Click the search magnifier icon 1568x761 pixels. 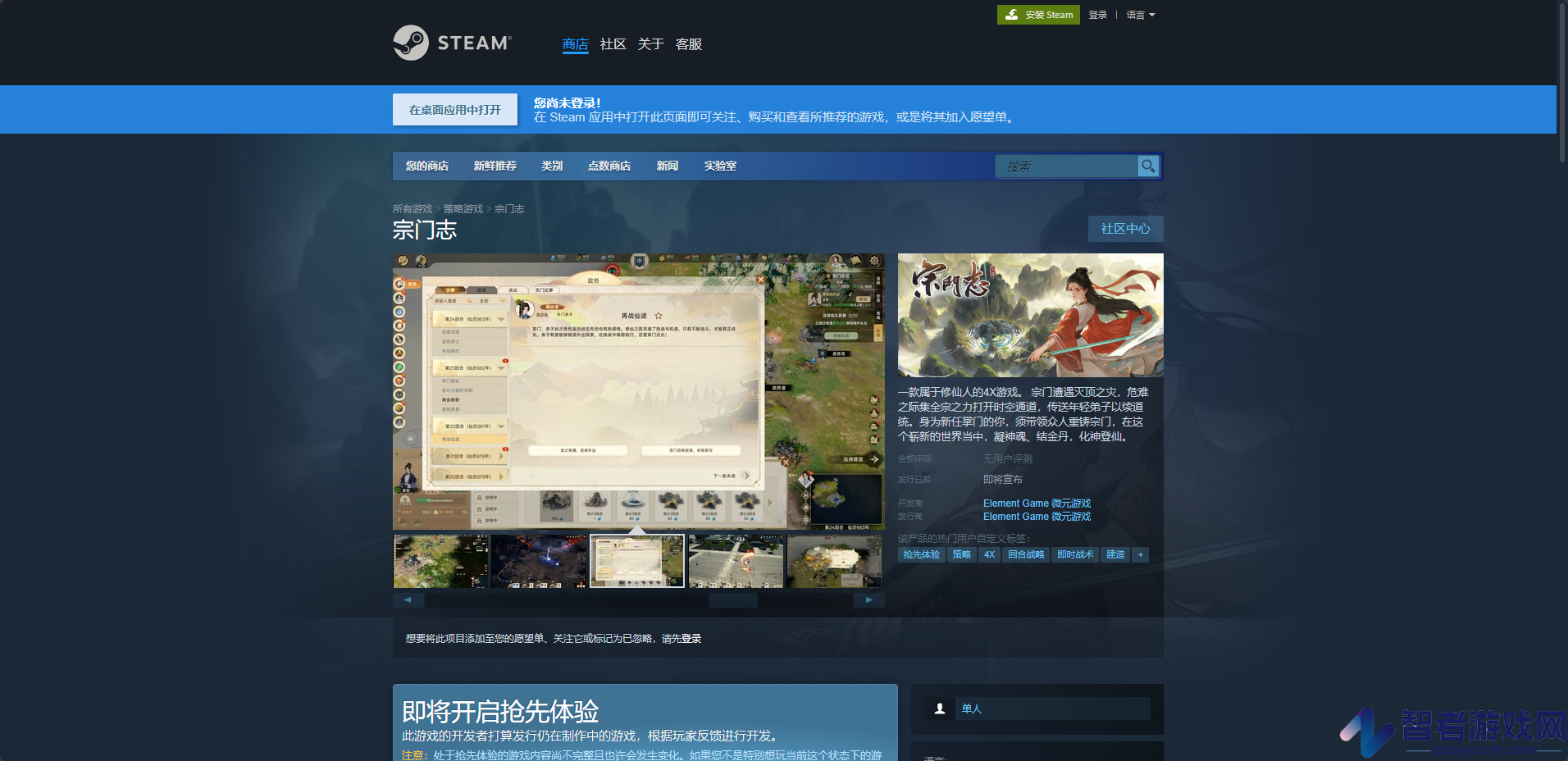click(x=1148, y=166)
